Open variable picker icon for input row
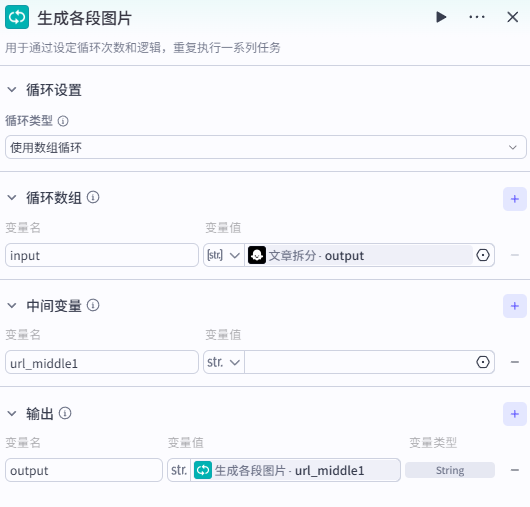 point(483,255)
